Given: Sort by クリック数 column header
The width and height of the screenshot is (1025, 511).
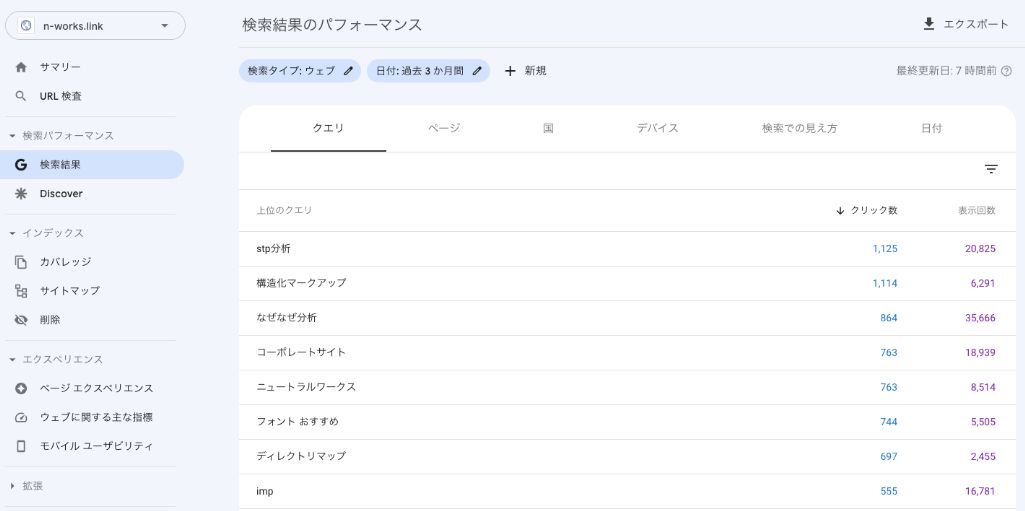Looking at the screenshot, I should [866, 210].
